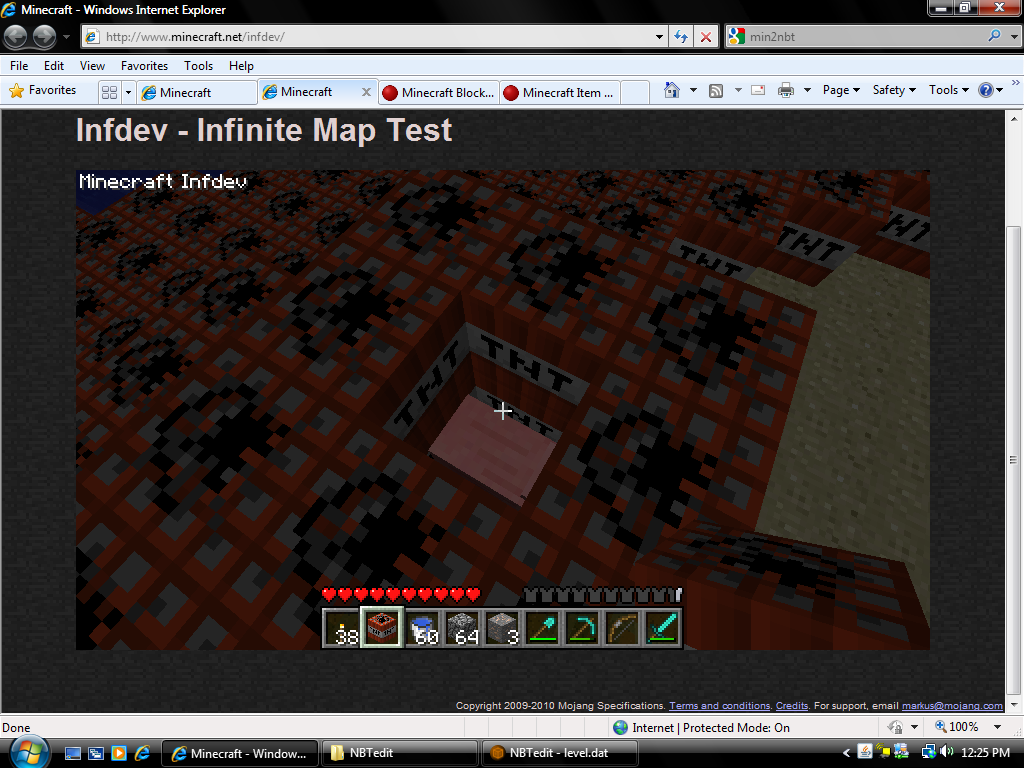Open the Tools menu in menu bar

[199, 66]
